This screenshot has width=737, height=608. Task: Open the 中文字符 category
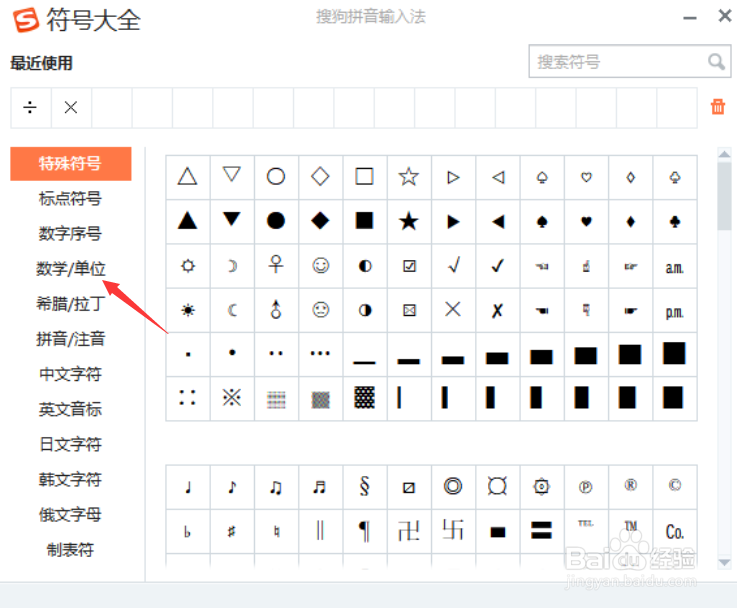click(x=71, y=374)
